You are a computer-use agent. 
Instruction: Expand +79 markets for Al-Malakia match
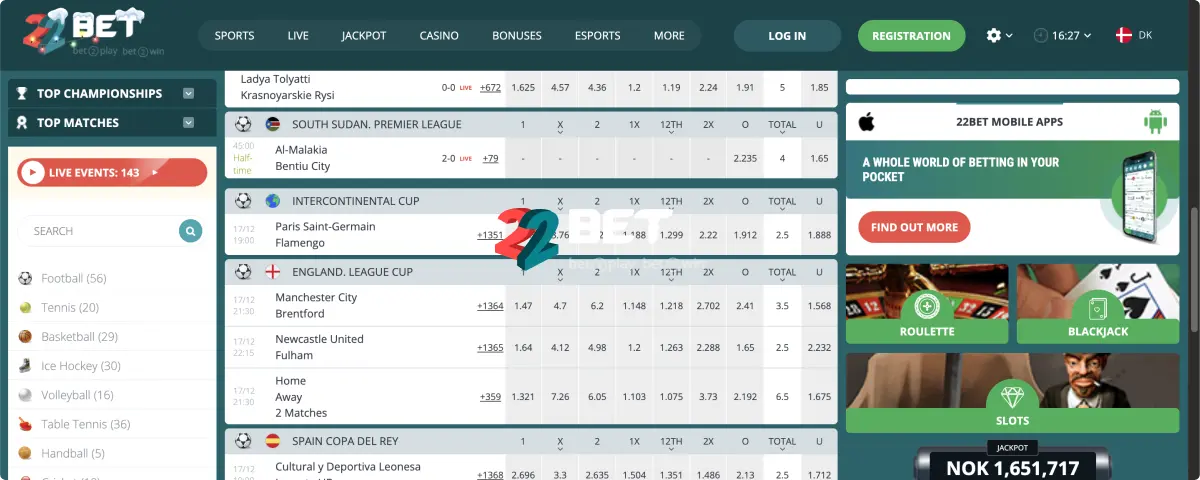490,158
